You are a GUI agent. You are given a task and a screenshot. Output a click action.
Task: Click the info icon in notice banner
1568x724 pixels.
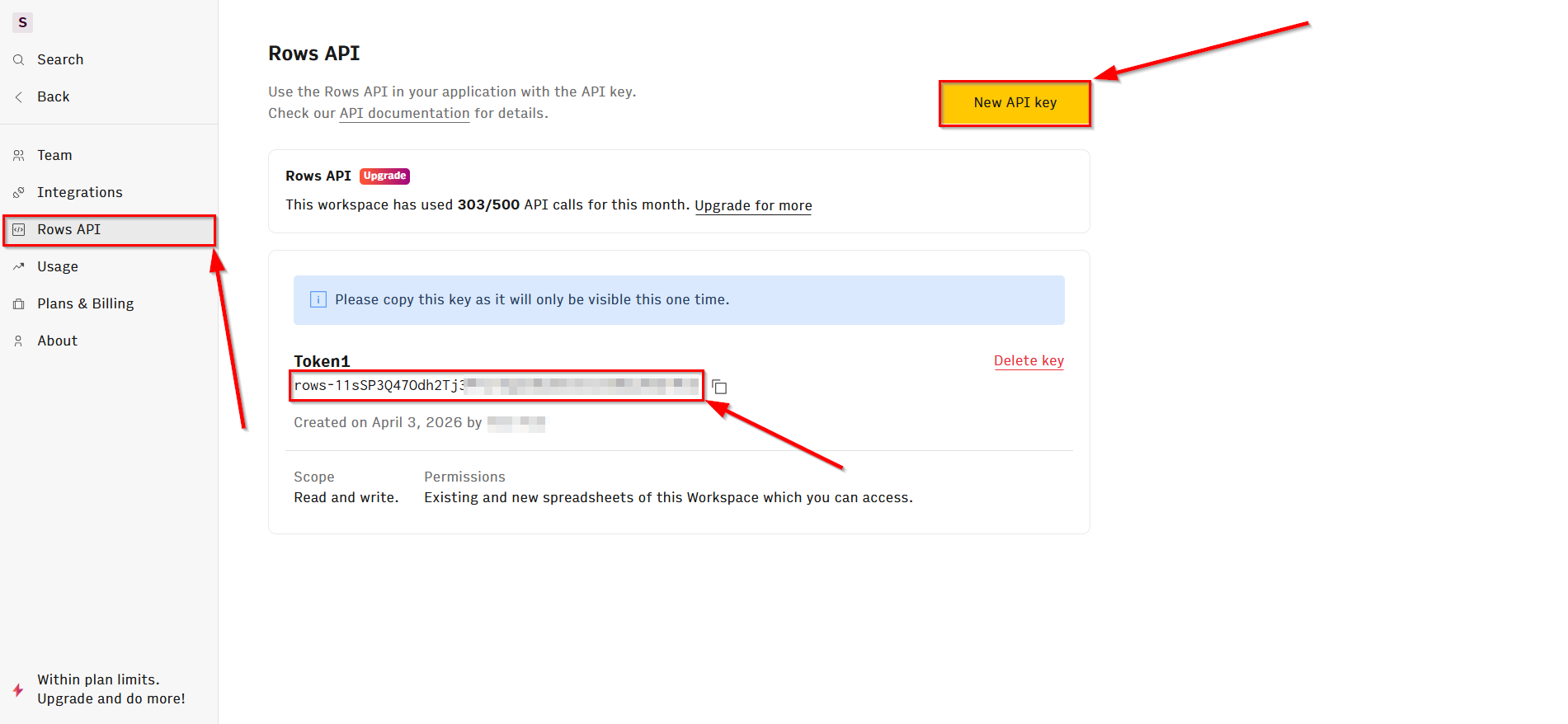(x=318, y=299)
